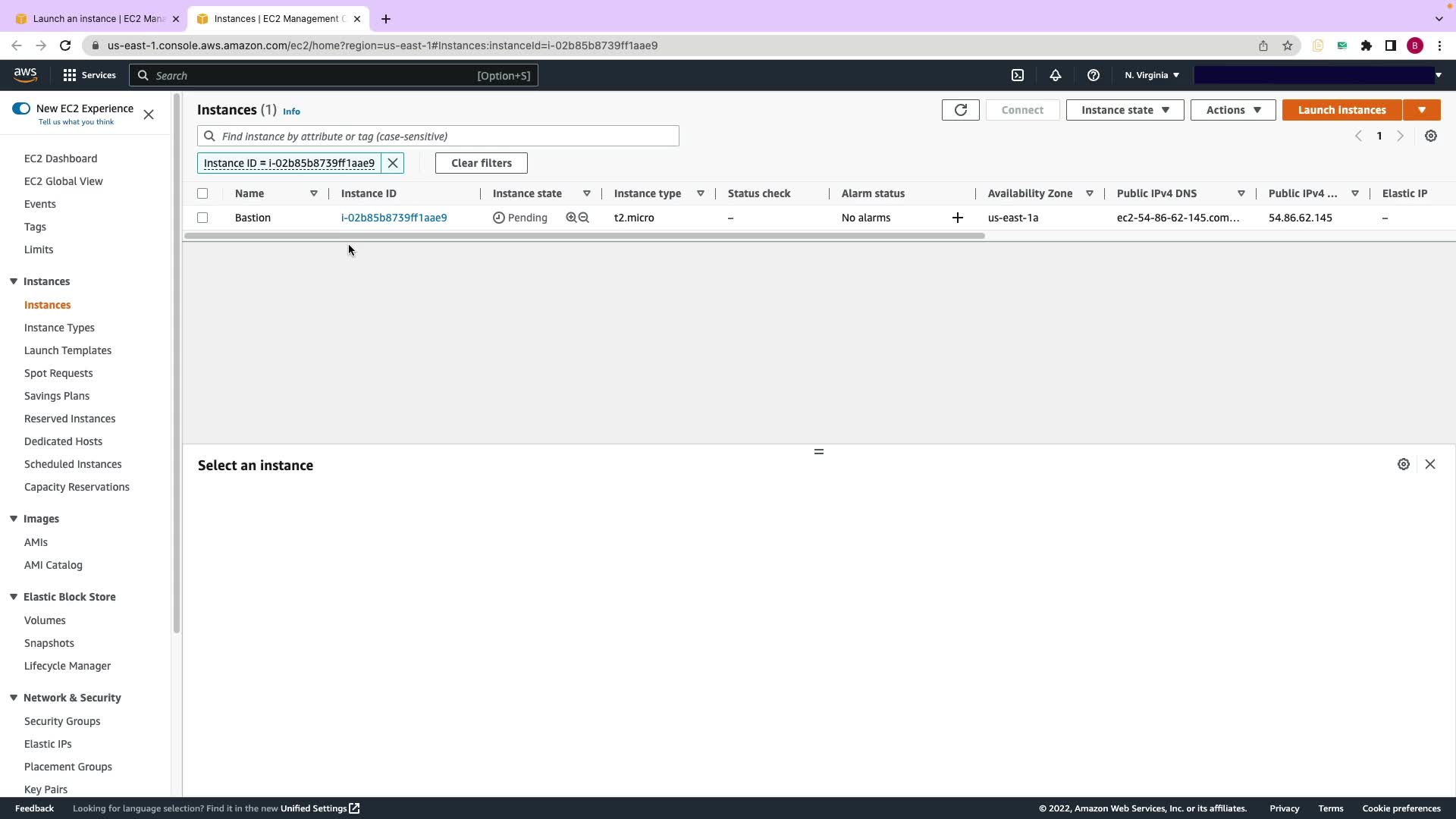Zoom in on Pending instance state
The image size is (1456, 819).
coord(571,218)
